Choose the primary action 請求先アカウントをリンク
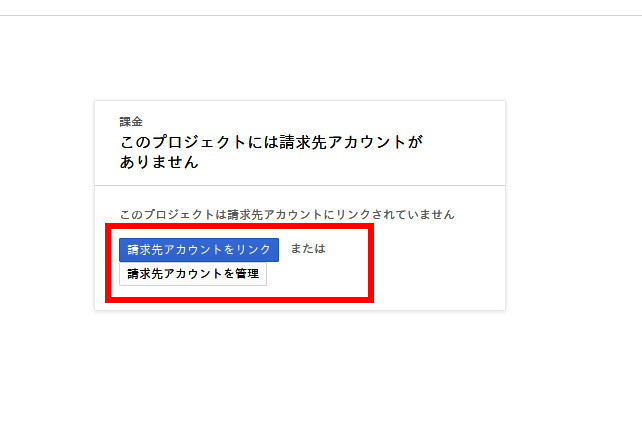 pos(199,250)
